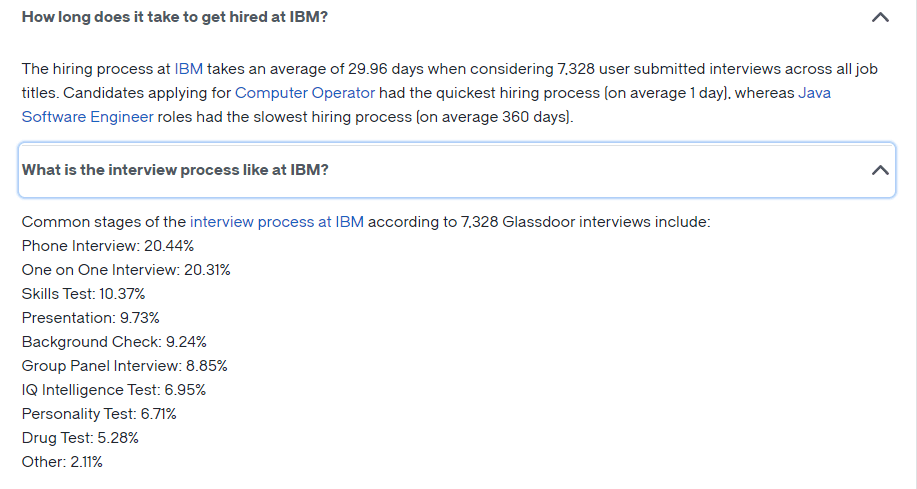This screenshot has height=489, width=917.
Task: Click the Other 2.11% line
Action: (62, 462)
